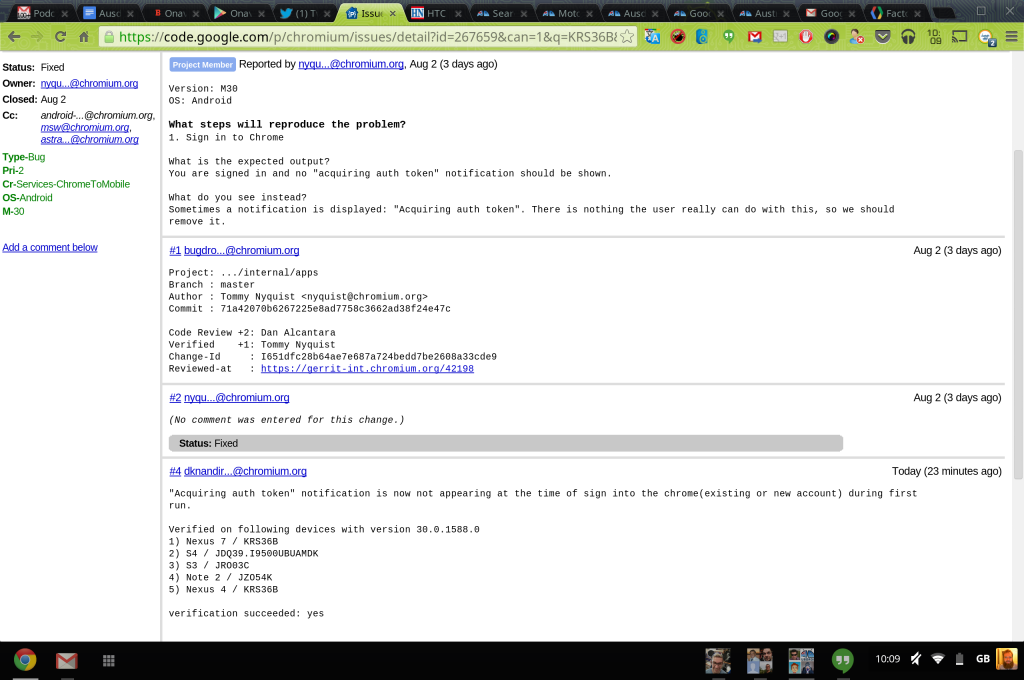Switch to the Podc Gmail tab

[42, 13]
